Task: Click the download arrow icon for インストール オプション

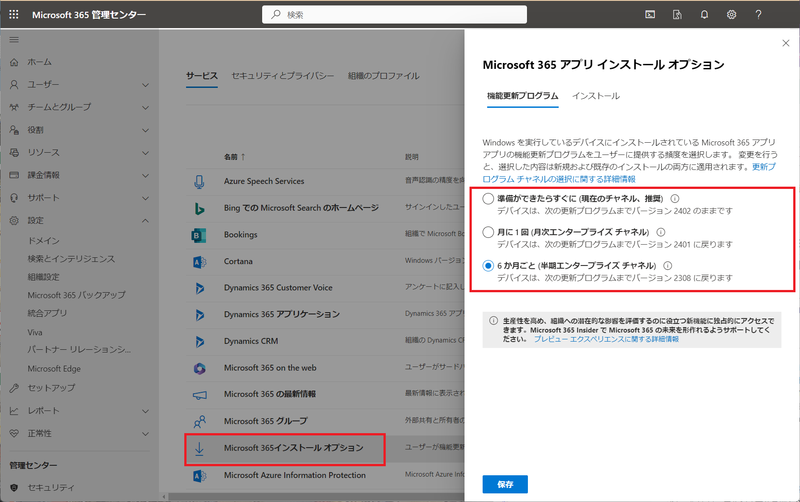Action: (199, 448)
